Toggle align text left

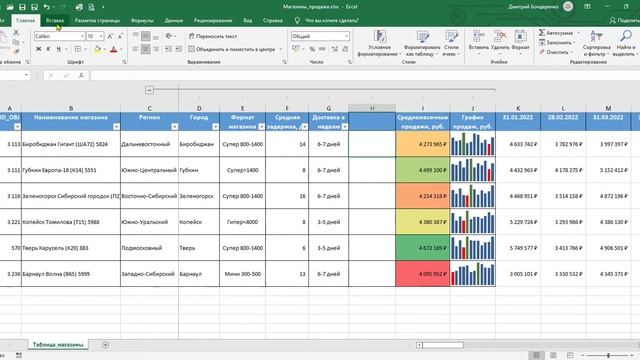pos(136,49)
